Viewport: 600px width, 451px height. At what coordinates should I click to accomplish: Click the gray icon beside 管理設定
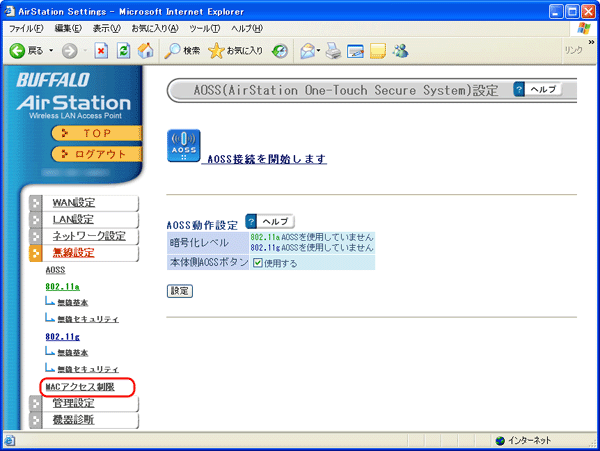point(36,404)
